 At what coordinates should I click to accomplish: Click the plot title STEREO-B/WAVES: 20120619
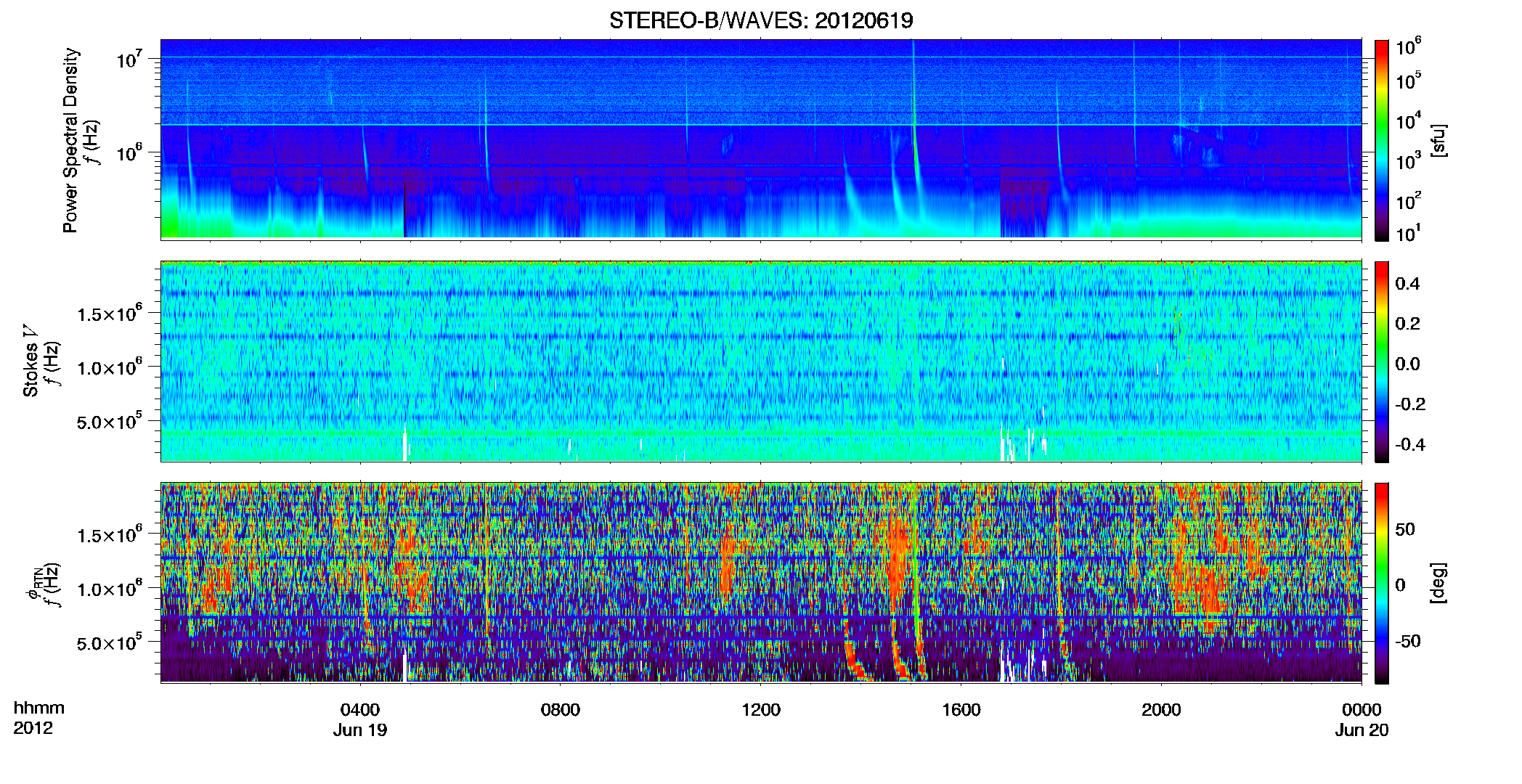click(761, 20)
